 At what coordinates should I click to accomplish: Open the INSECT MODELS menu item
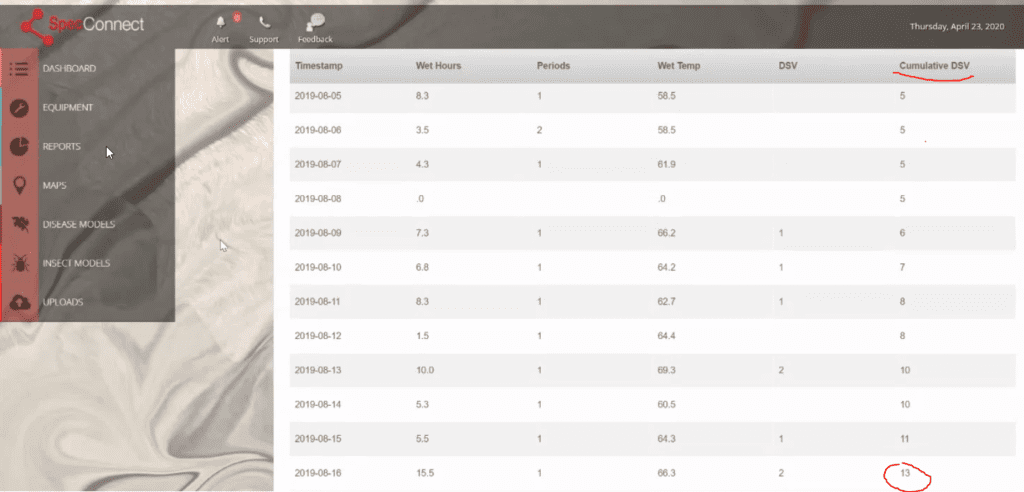[76, 263]
